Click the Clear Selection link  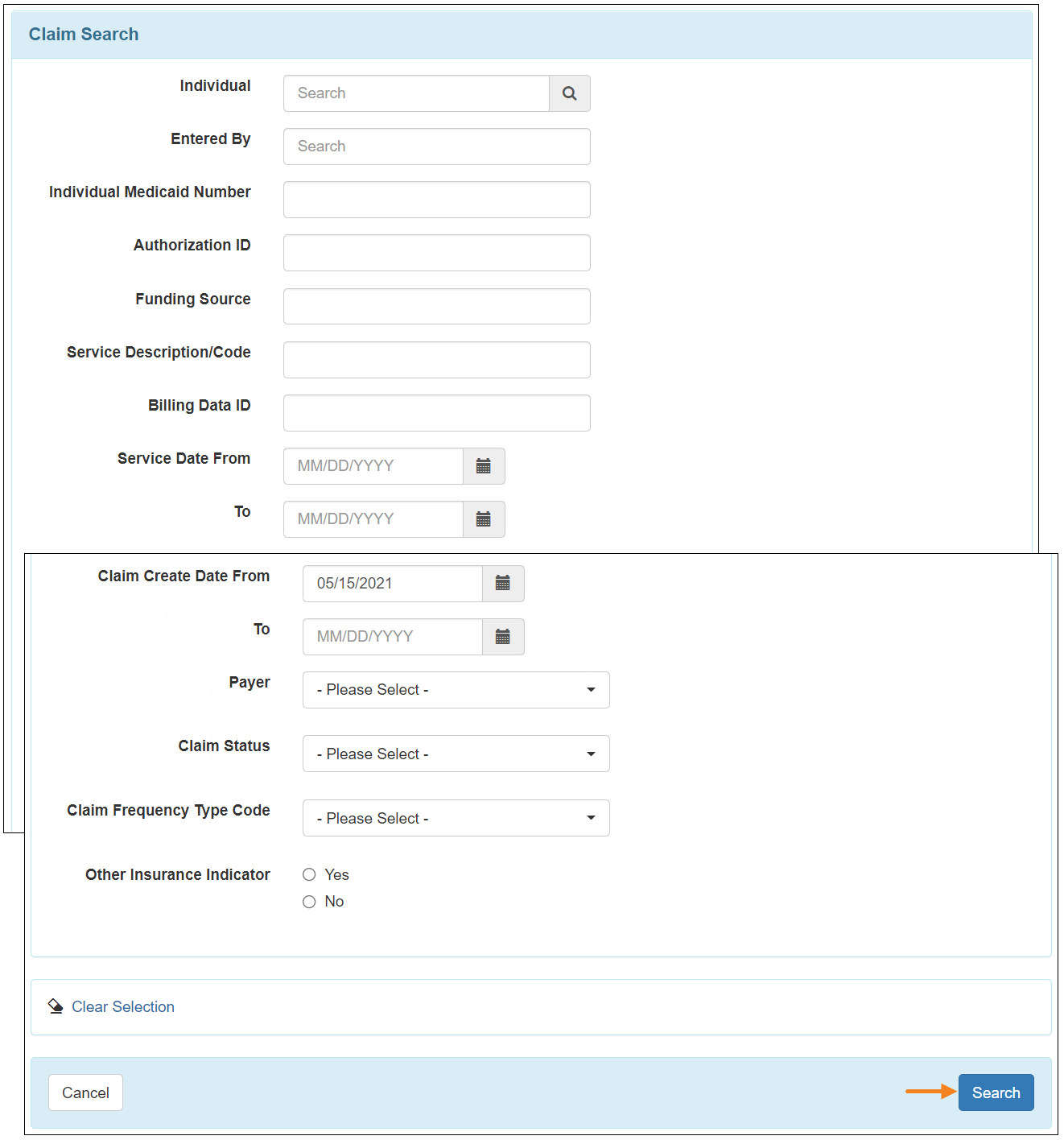(123, 1006)
